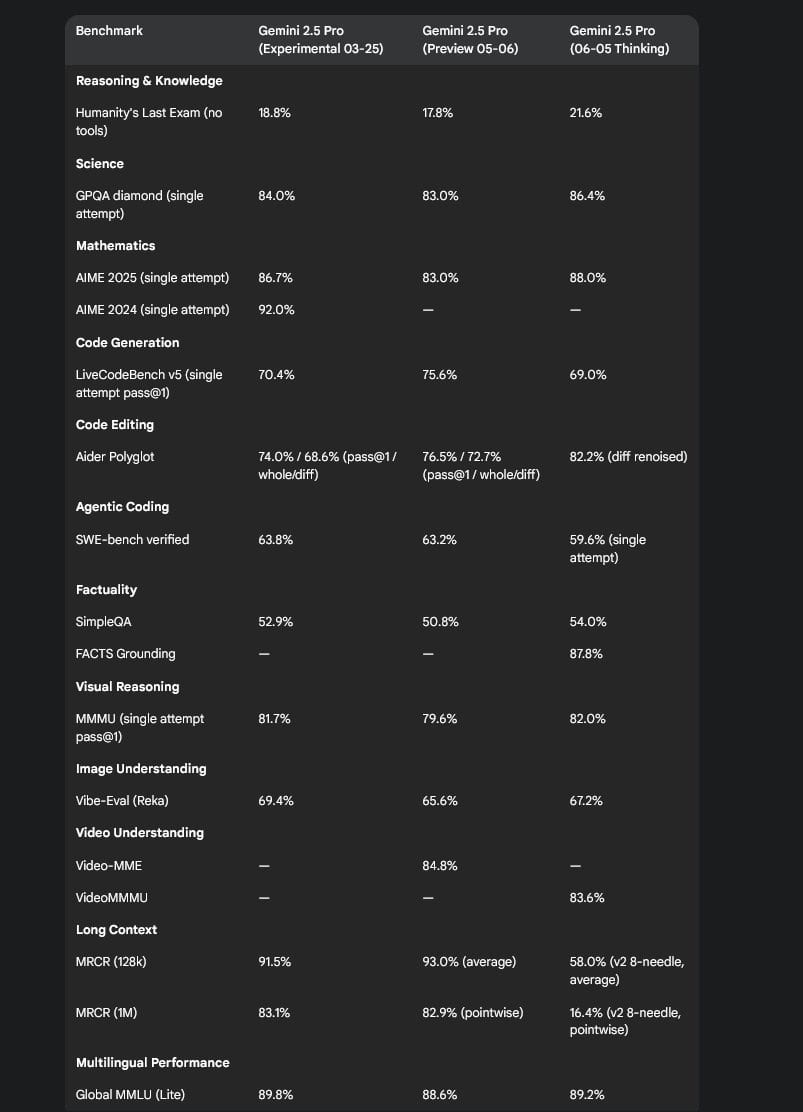Click the 82.2% diff renoised Aider value
The height and width of the screenshot is (1112, 803).
pyautogui.click(x=628, y=457)
